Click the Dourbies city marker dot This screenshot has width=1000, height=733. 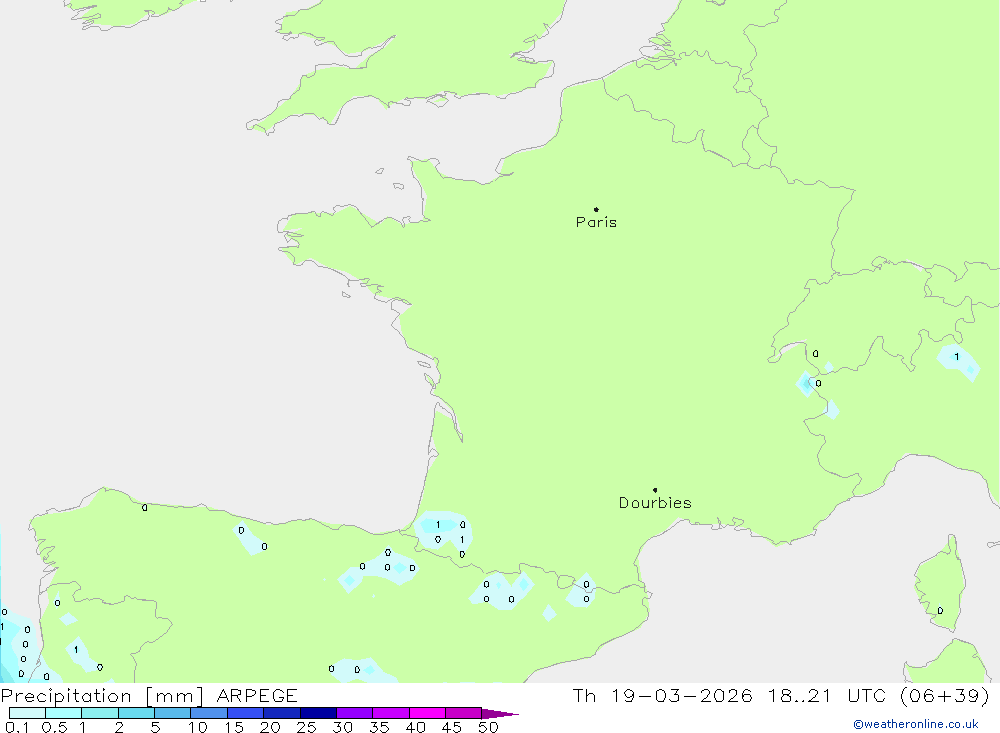click(x=655, y=490)
